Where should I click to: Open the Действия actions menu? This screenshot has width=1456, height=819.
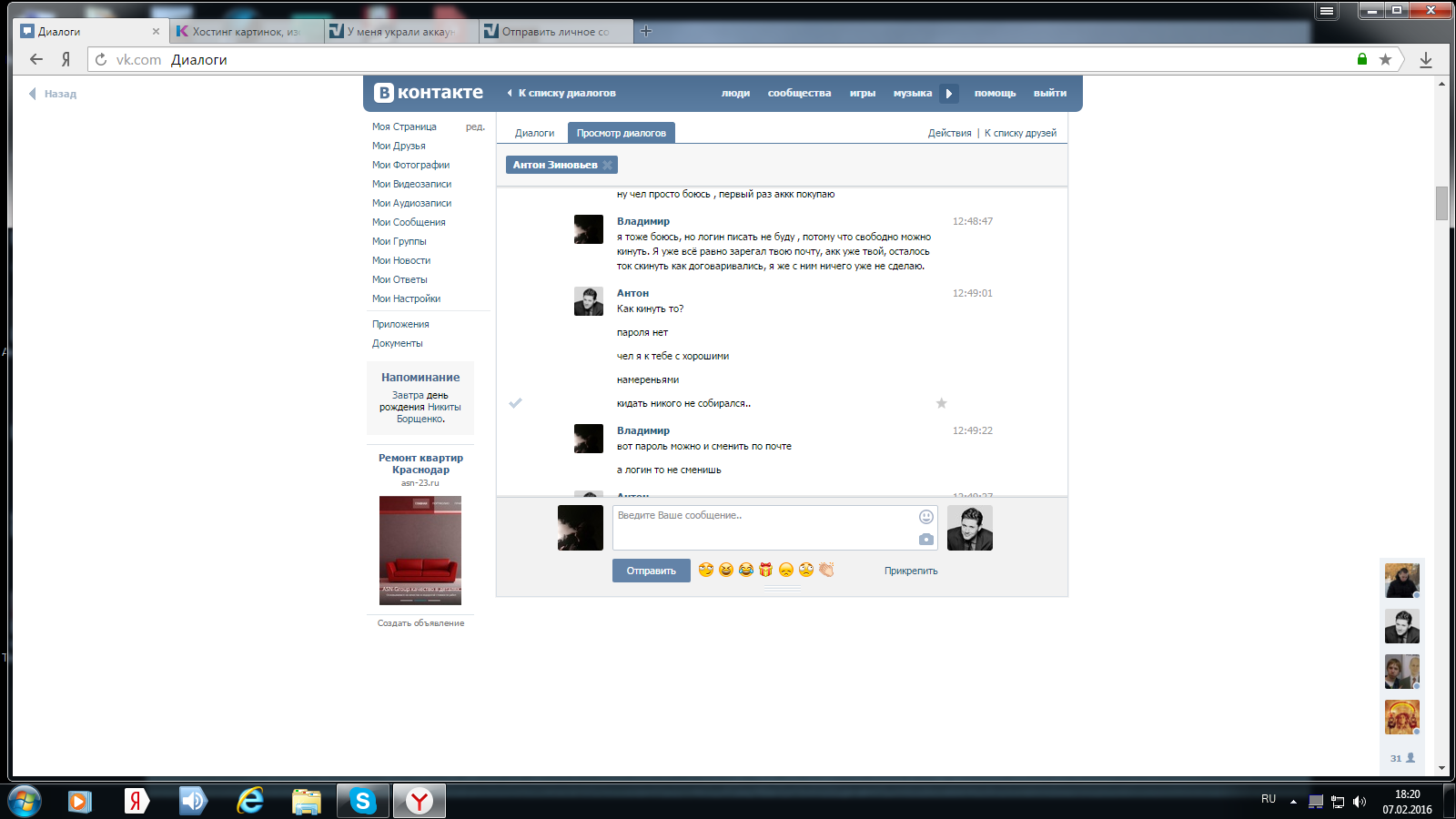point(950,133)
